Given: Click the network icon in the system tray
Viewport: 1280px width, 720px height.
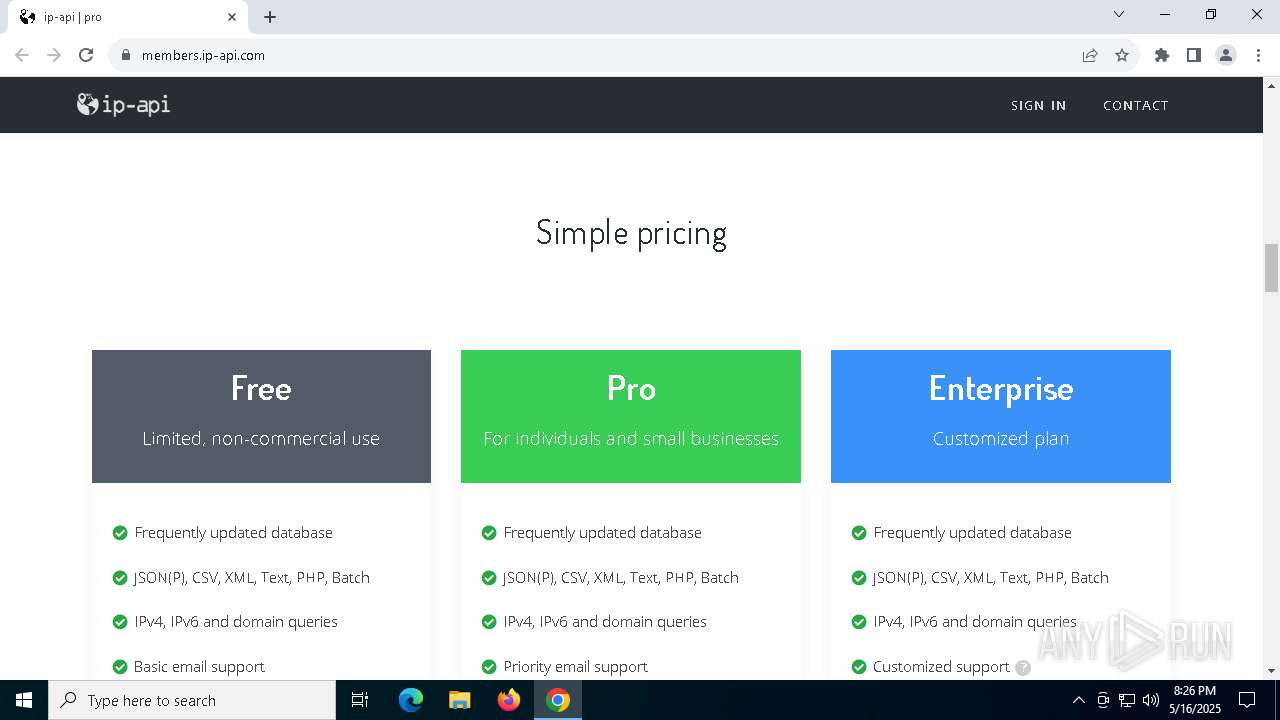Looking at the screenshot, I should pyautogui.click(x=1127, y=700).
